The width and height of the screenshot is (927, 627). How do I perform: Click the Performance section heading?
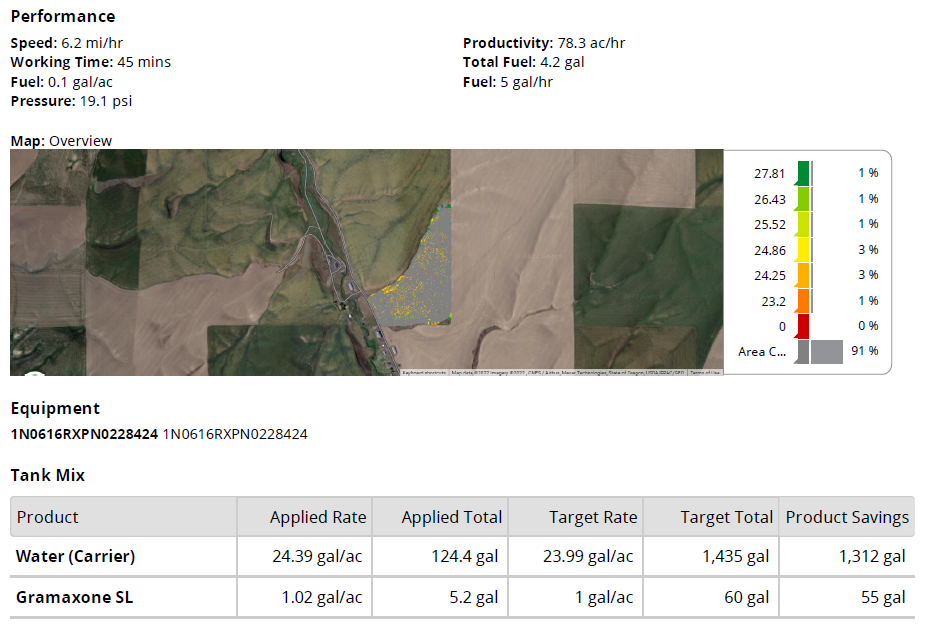tap(63, 17)
